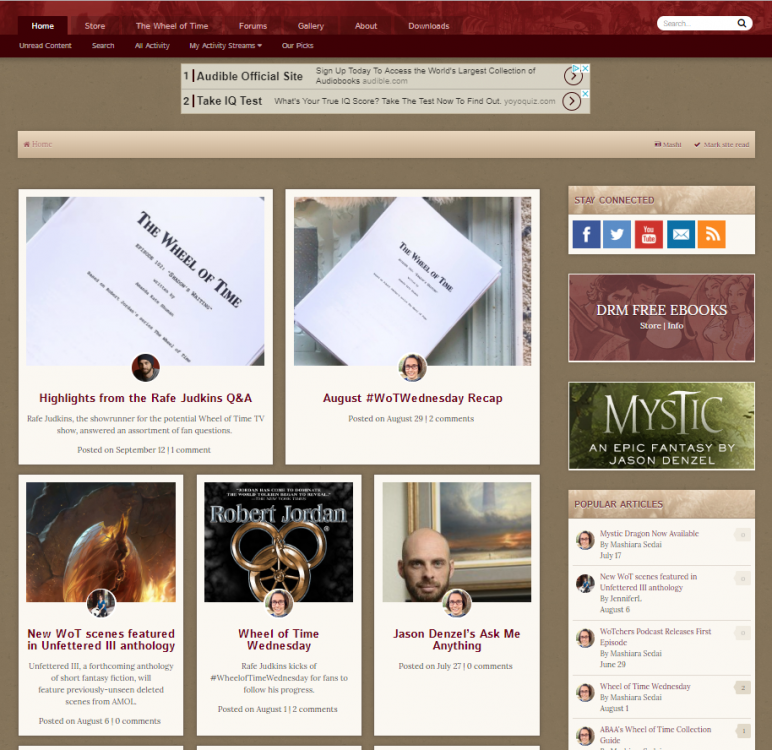Open August #WoTWednesday Recap article
This screenshot has width=772, height=750.
[x=413, y=398]
